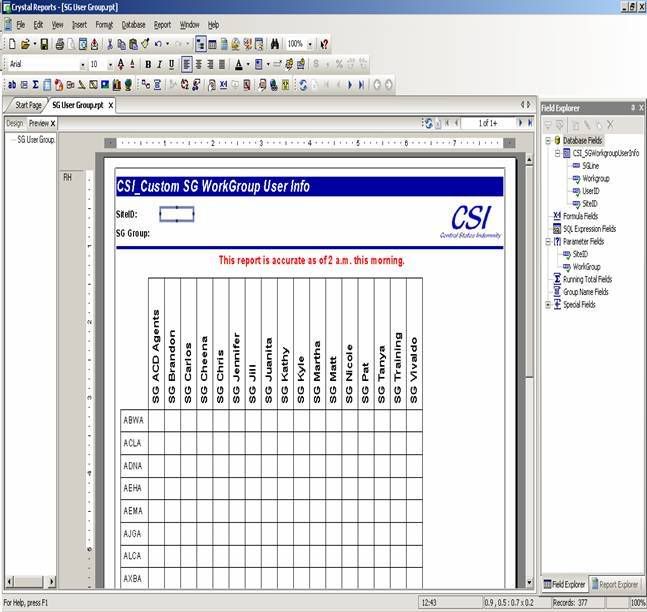Switch to the Design tab
Image resolution: width=647 pixels, height=612 pixels.
(14, 123)
